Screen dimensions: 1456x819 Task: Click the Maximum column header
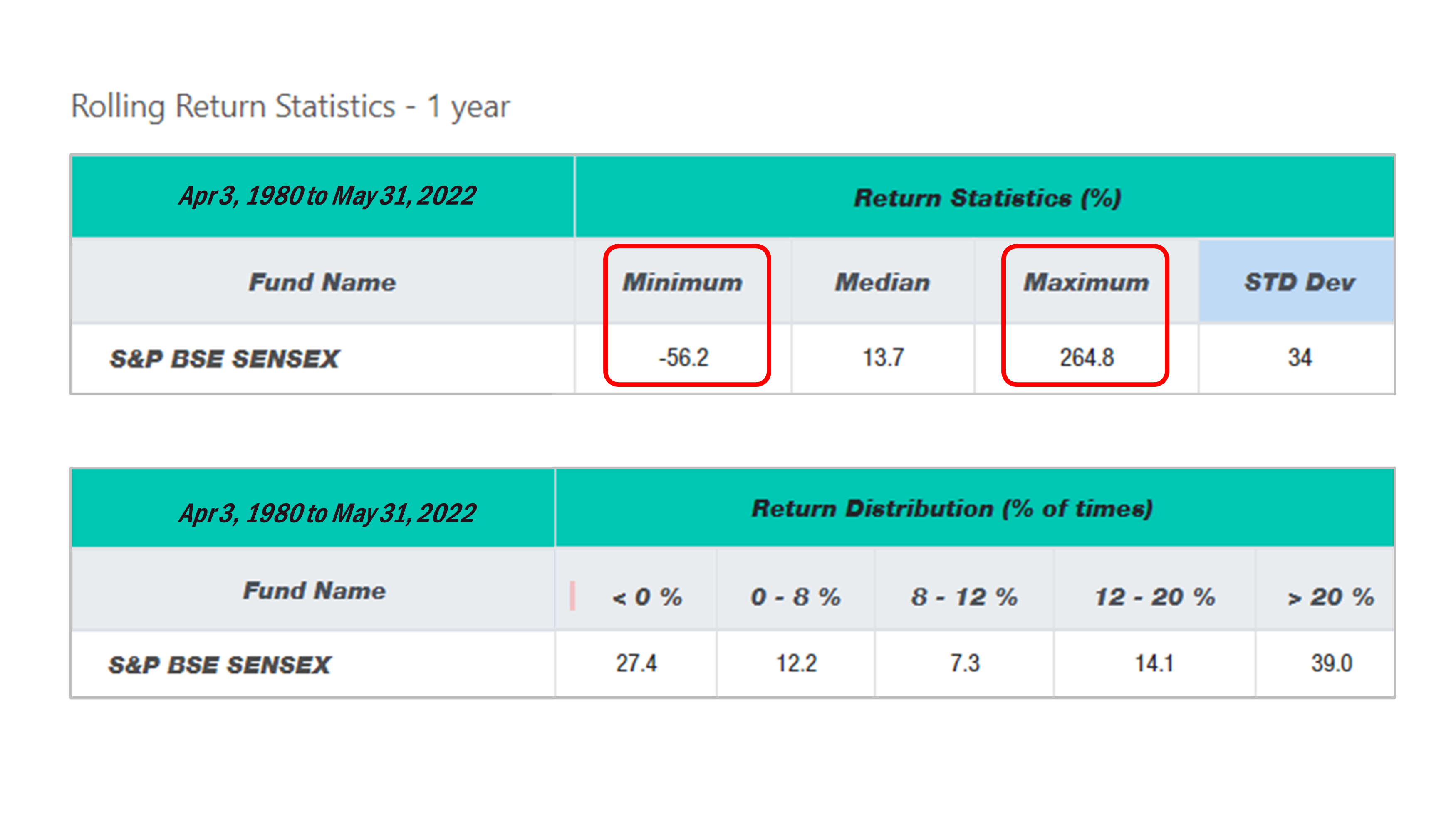click(1086, 282)
